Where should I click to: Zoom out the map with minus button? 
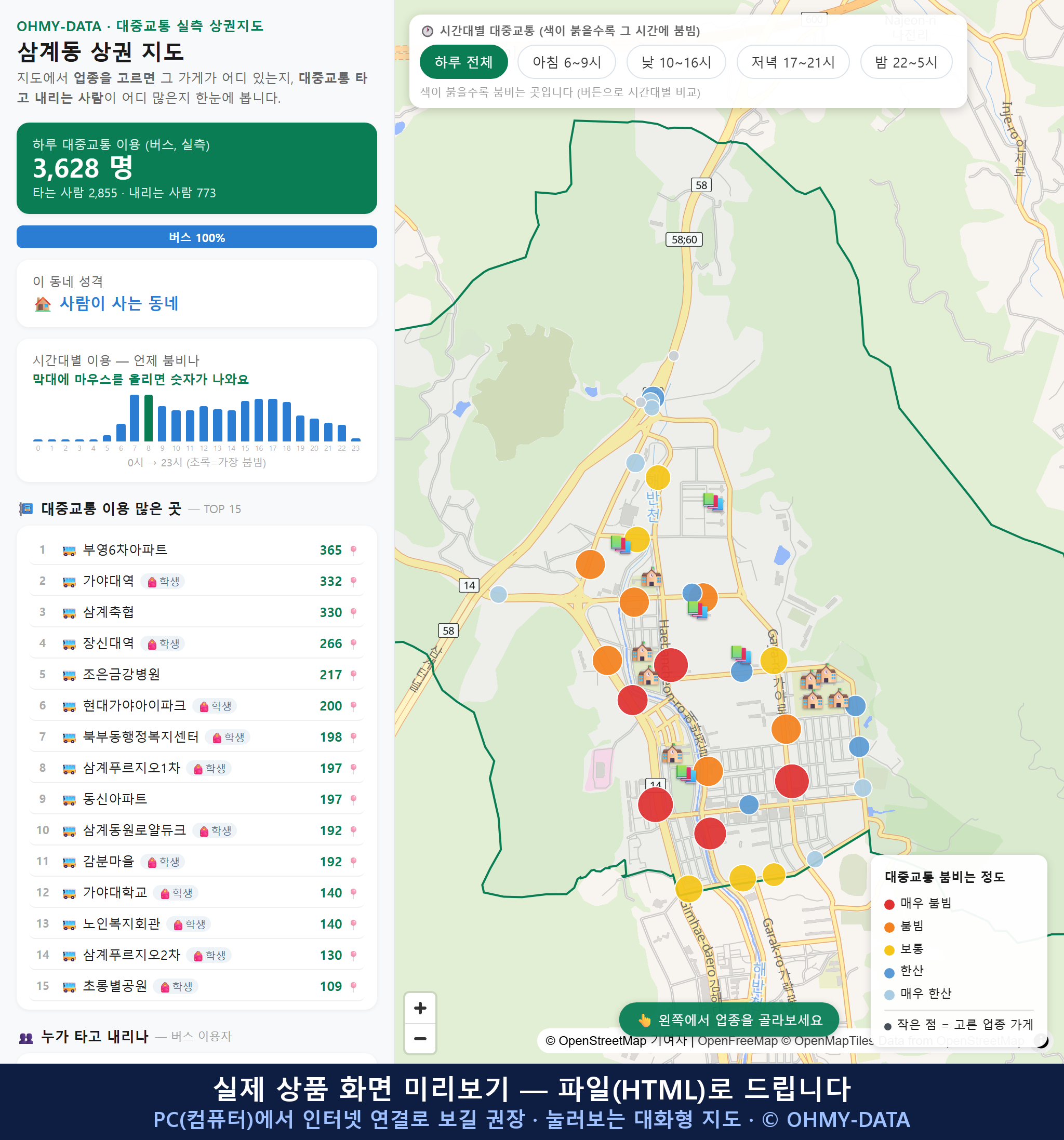(420, 1039)
